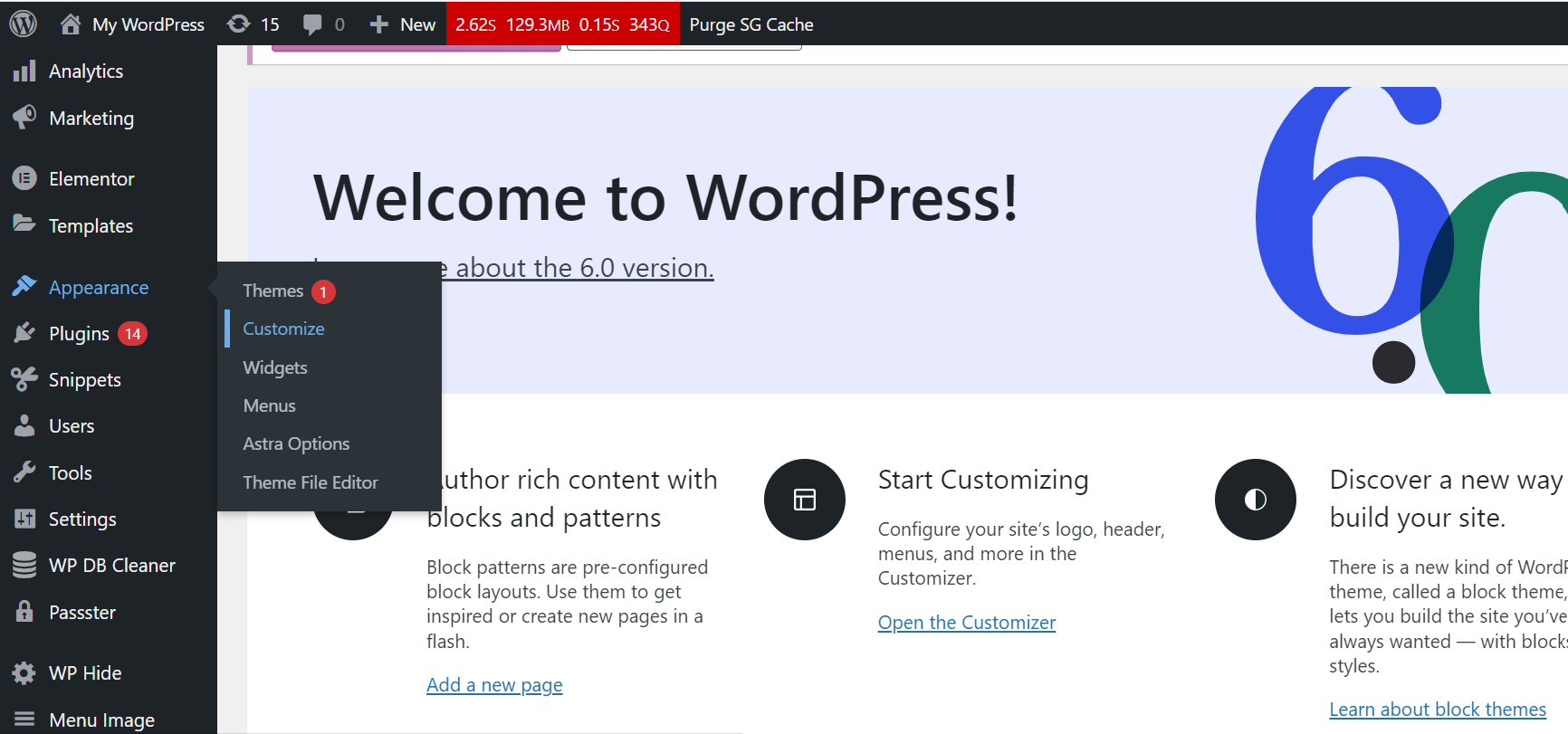Open the Passster menu label
Screen dimensions: 1568x734
[x=82, y=612]
